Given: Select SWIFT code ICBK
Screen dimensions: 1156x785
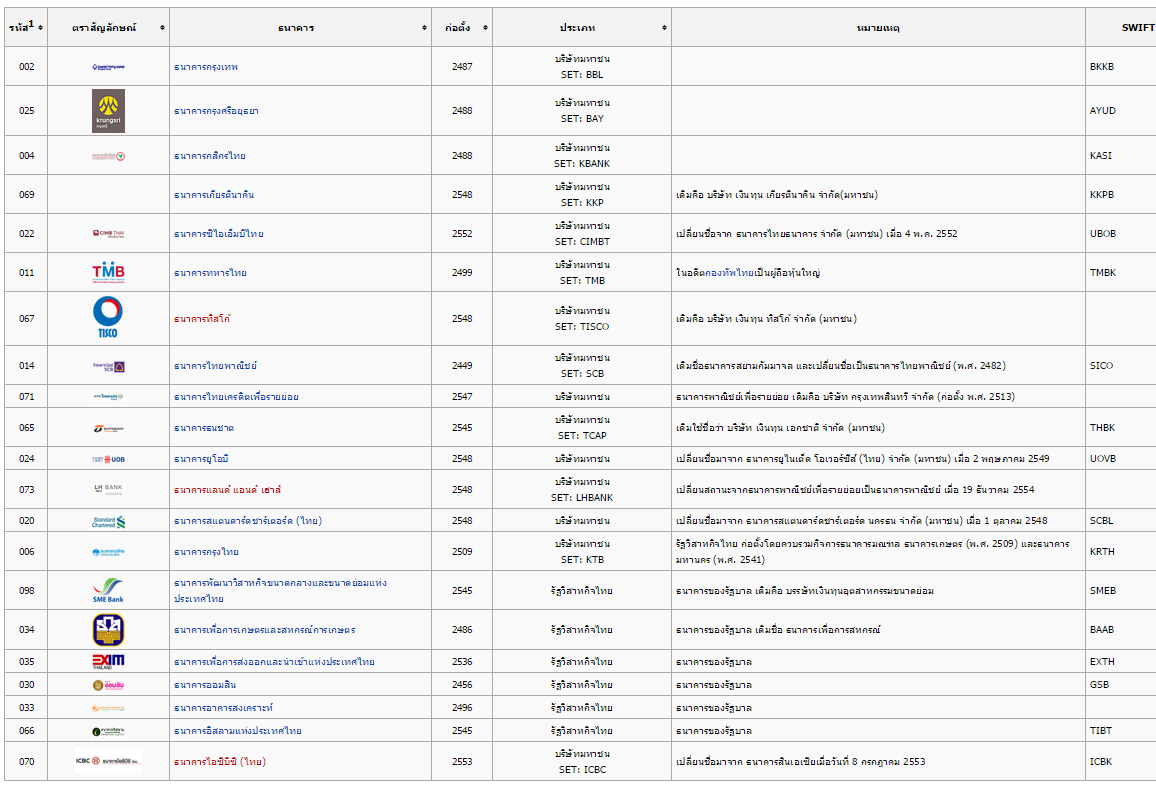Looking at the screenshot, I should 1101,761.
